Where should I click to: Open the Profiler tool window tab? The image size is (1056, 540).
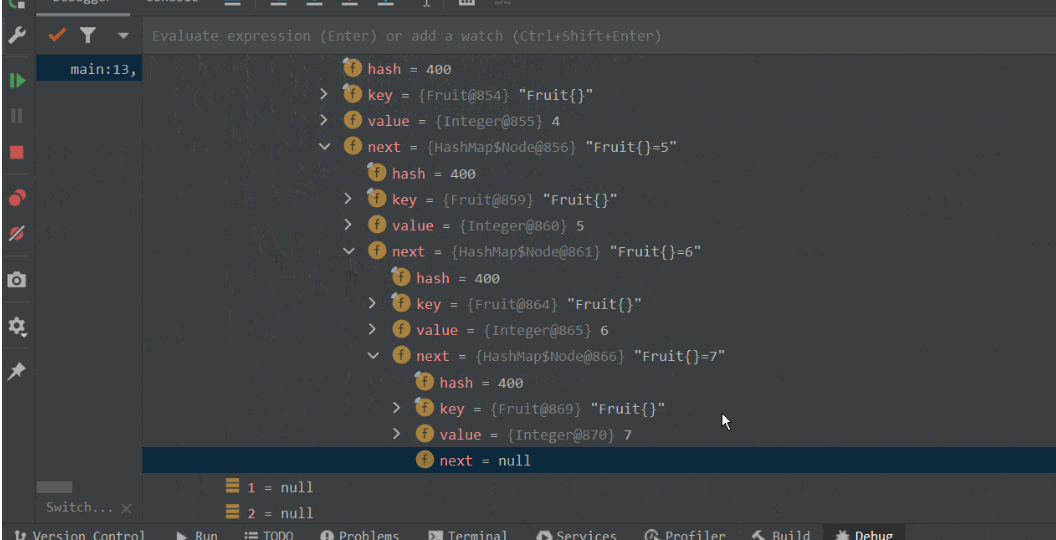[685, 535]
